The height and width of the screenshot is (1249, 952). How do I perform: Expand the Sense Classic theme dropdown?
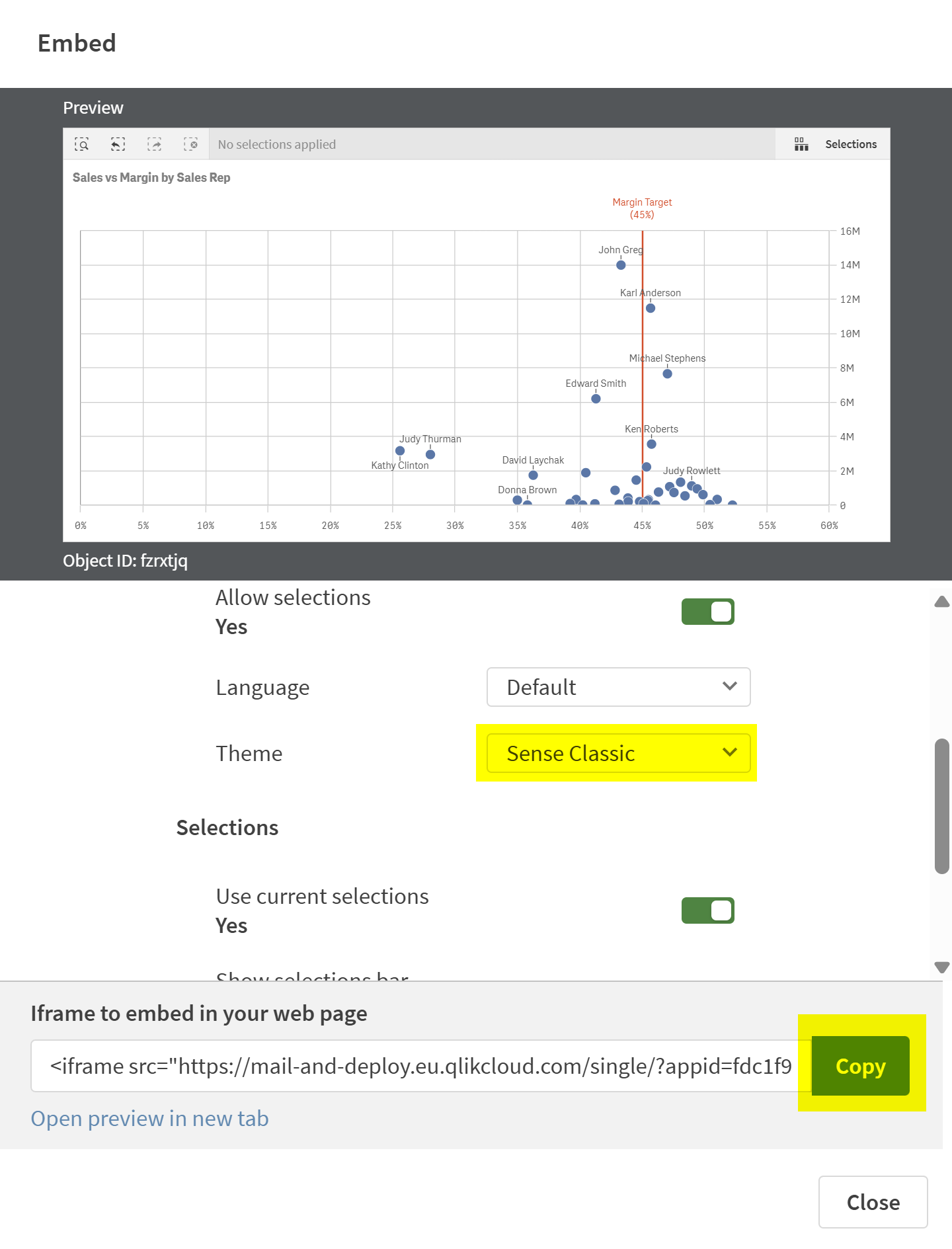[x=618, y=753]
